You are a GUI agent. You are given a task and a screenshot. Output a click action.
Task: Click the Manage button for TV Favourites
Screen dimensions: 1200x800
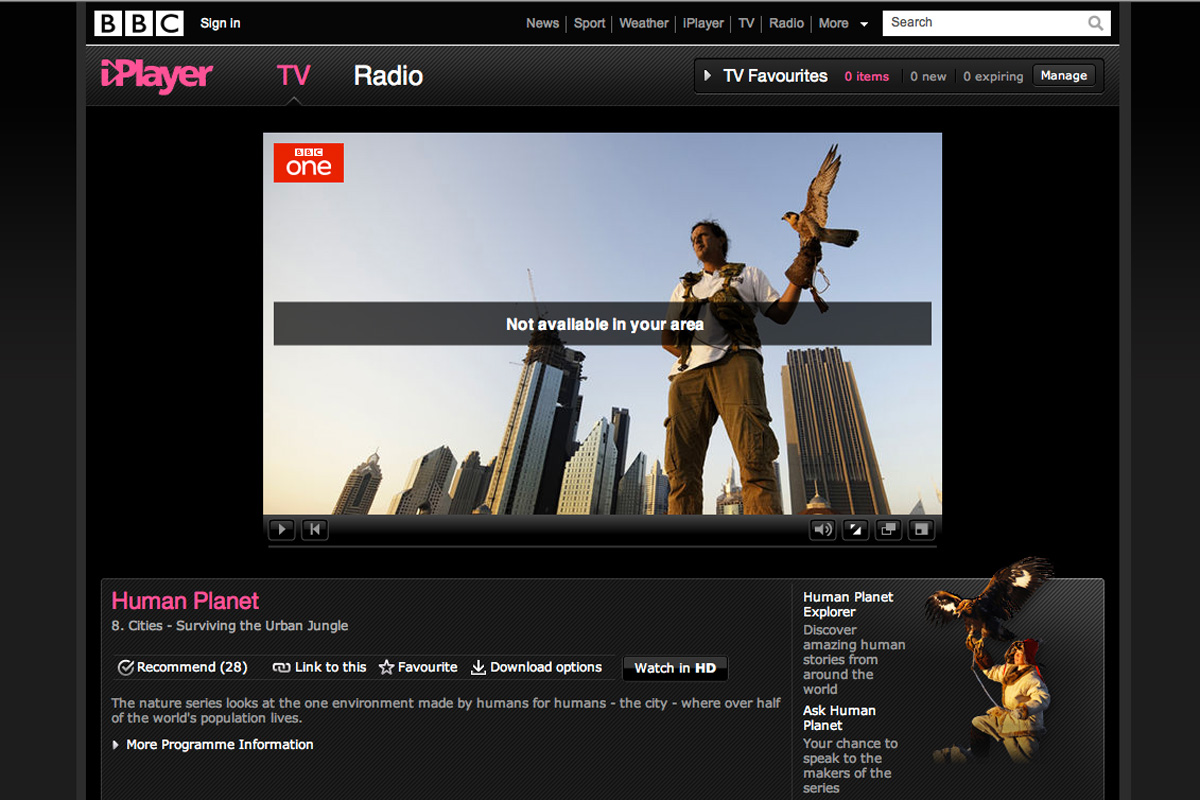pos(1063,75)
